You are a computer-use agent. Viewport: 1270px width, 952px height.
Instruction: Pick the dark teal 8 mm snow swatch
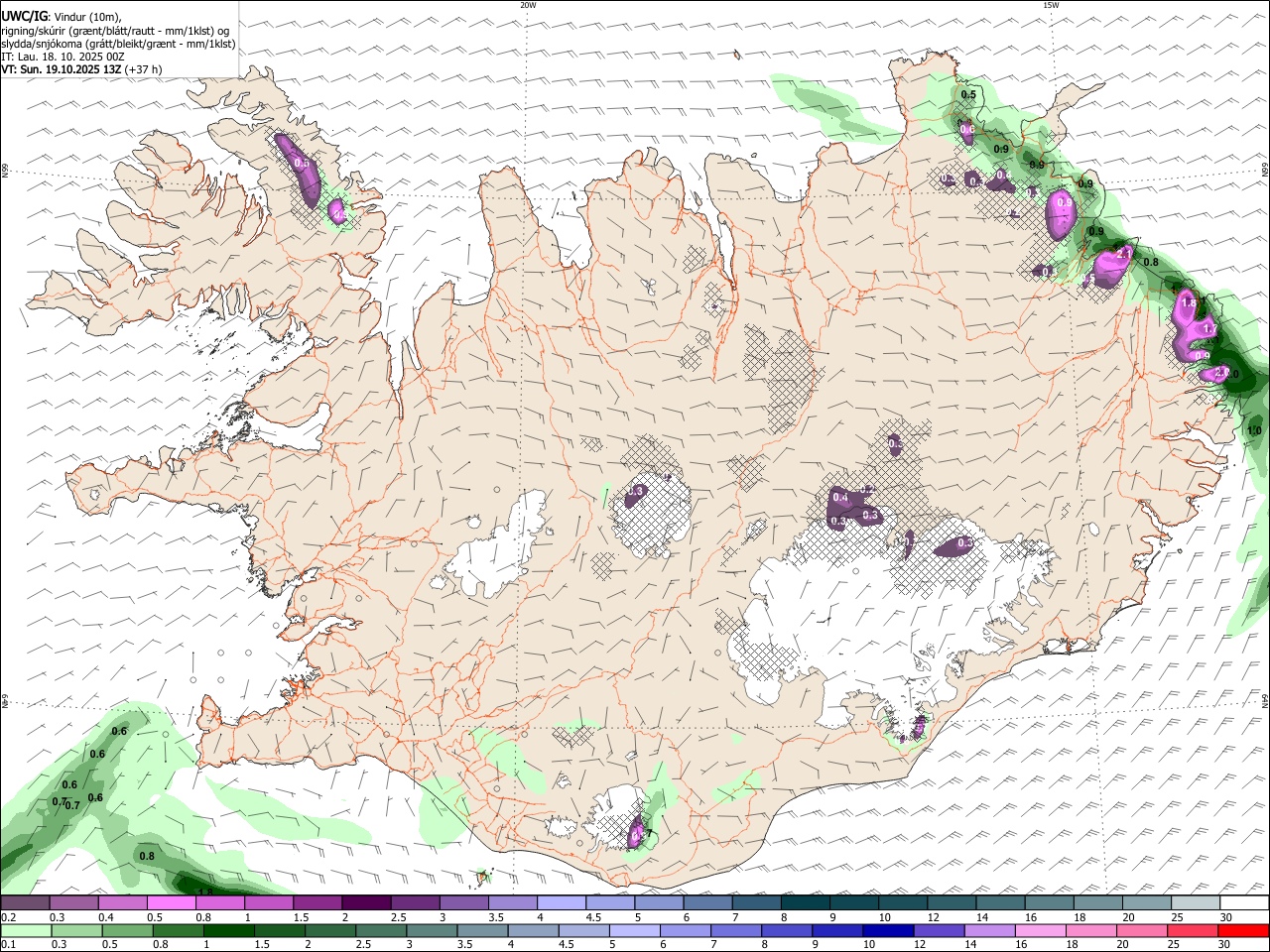click(x=805, y=902)
